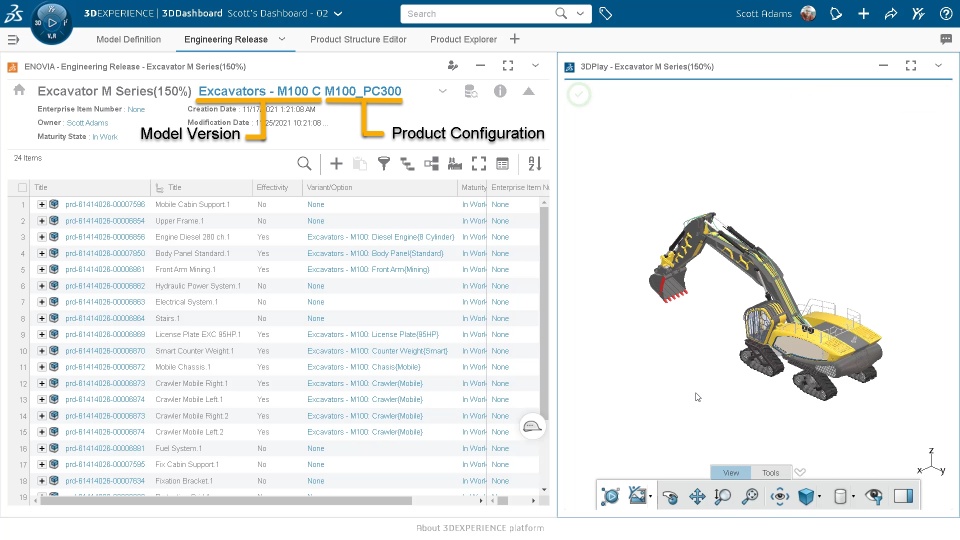The height and width of the screenshot is (540, 960).
Task: Click the Scott Adams owner link
Action: pos(88,123)
